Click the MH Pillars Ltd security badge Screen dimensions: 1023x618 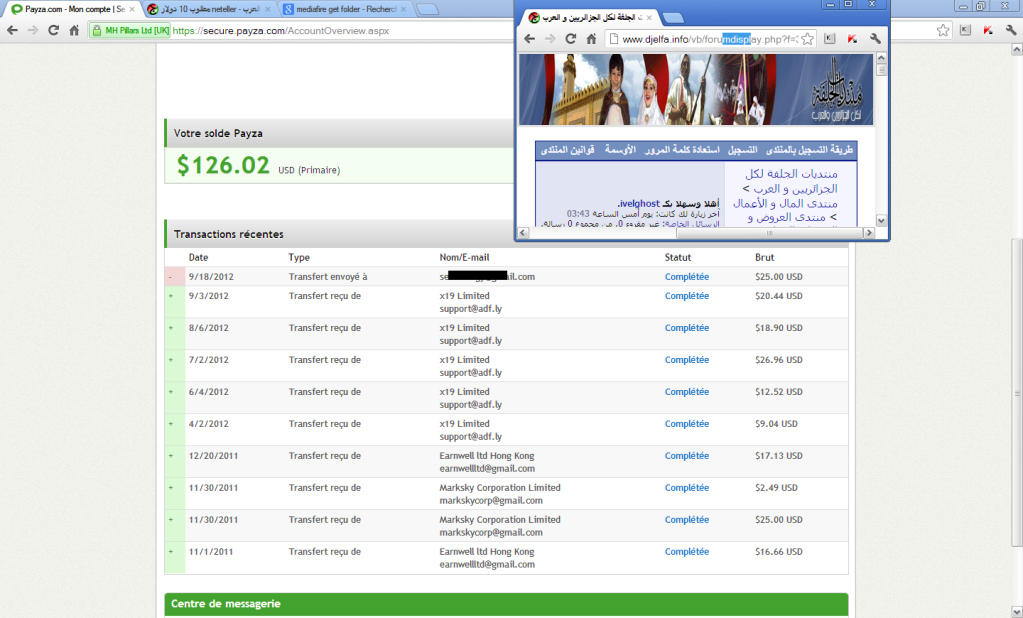(x=130, y=31)
